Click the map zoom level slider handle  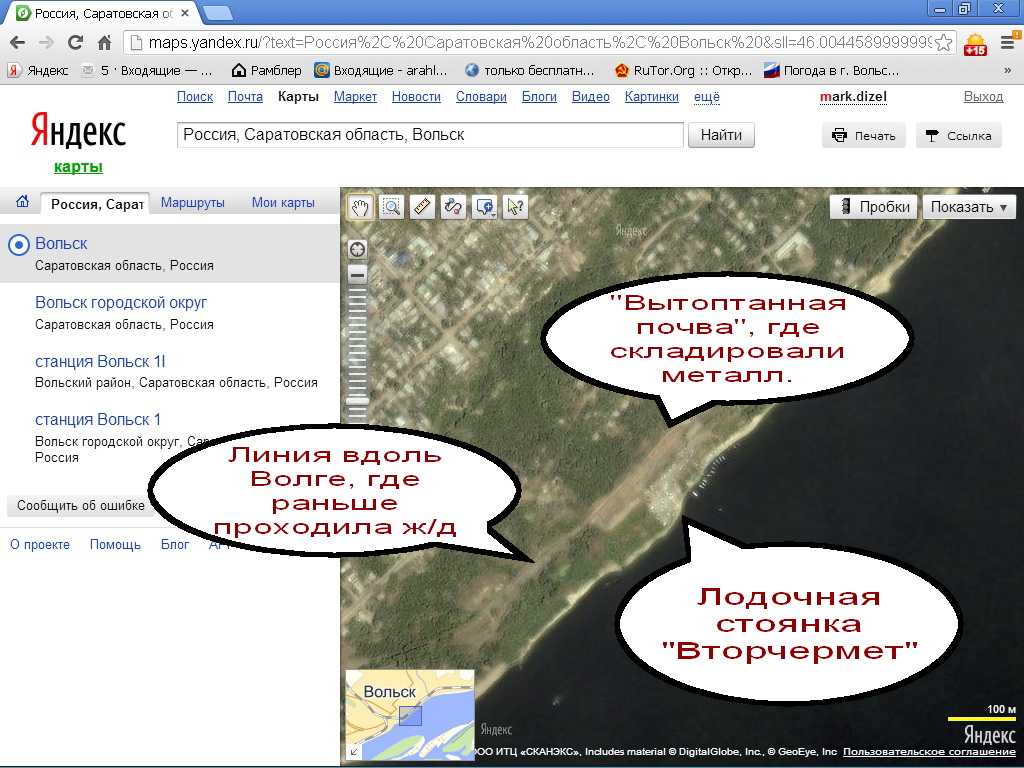[357, 401]
